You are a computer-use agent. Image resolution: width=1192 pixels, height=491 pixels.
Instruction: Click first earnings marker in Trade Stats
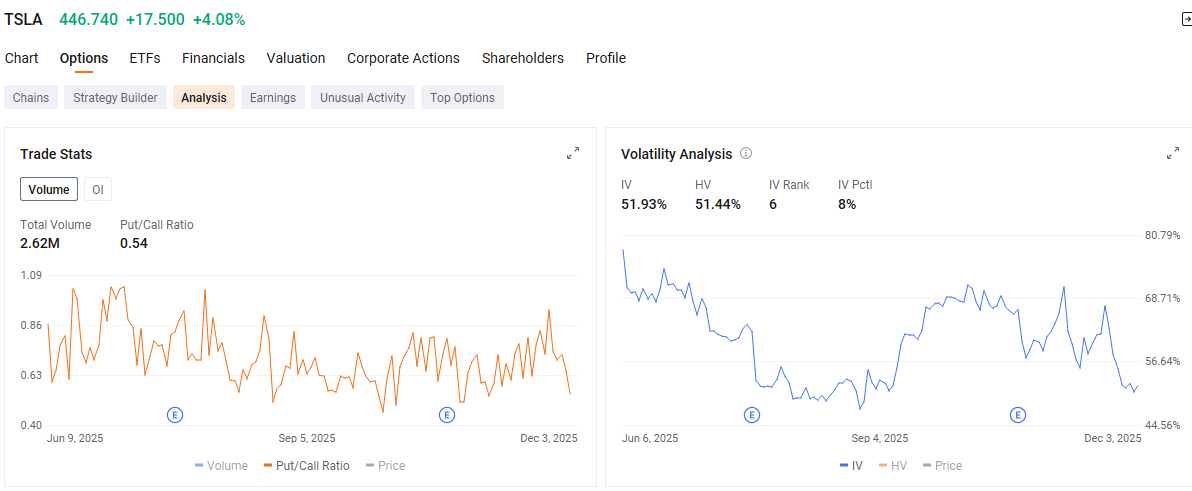click(175, 414)
